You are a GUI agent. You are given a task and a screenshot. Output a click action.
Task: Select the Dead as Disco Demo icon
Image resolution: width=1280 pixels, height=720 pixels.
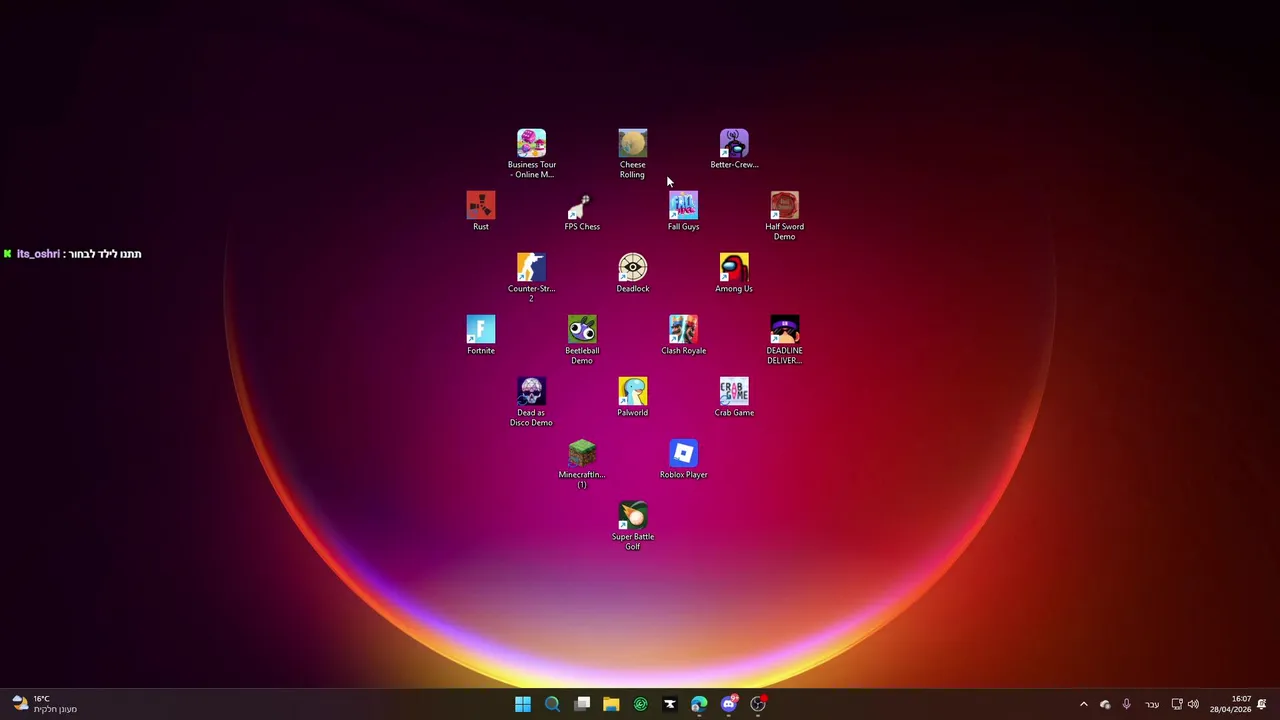pos(531,402)
